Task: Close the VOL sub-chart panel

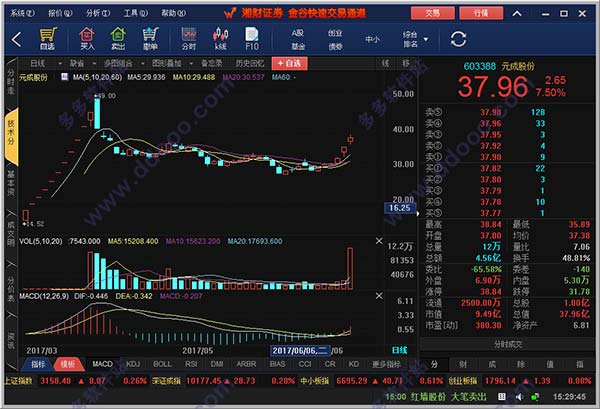Action: point(379,241)
